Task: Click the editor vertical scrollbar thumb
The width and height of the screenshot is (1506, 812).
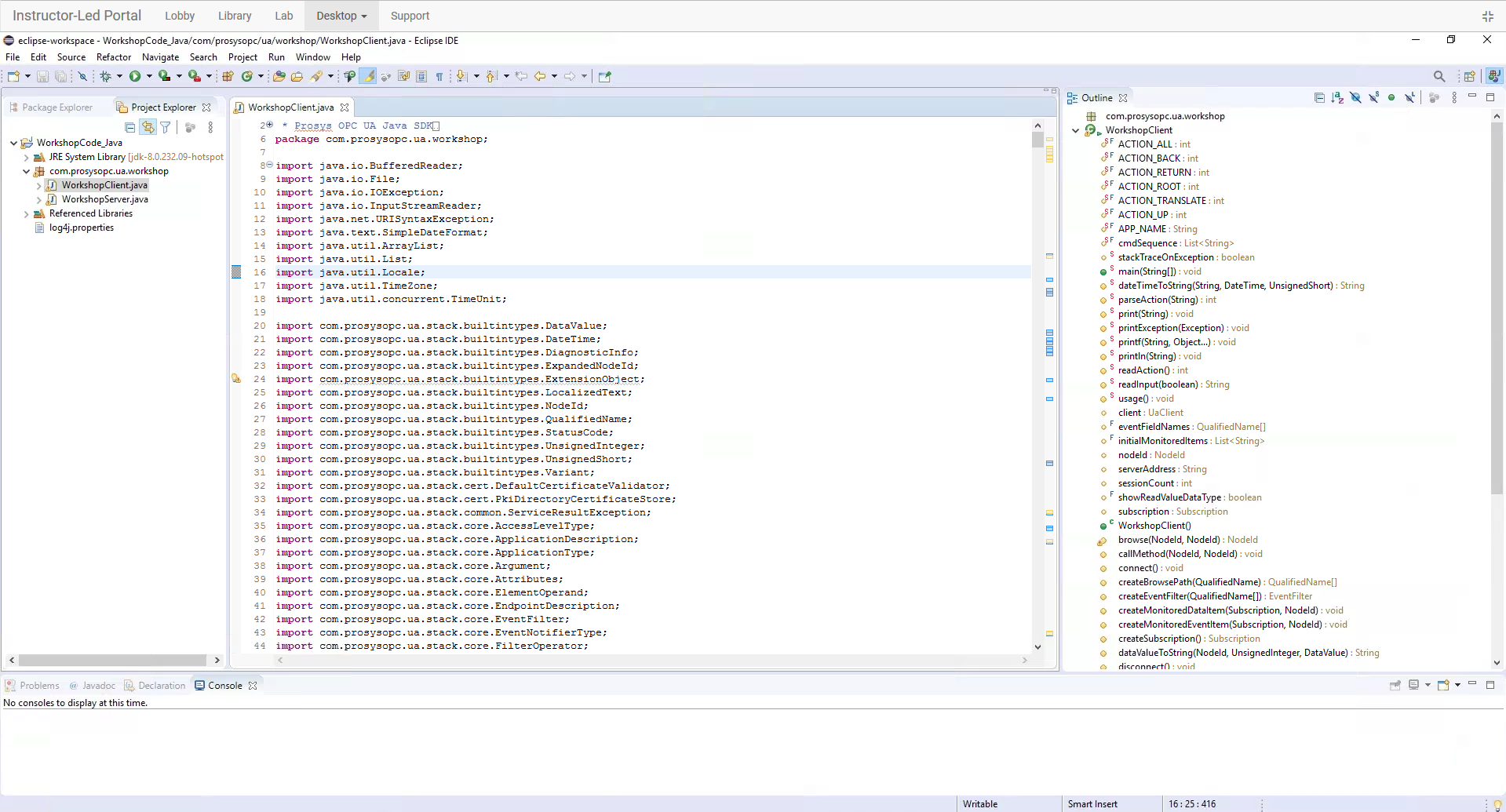Action: (x=1037, y=140)
